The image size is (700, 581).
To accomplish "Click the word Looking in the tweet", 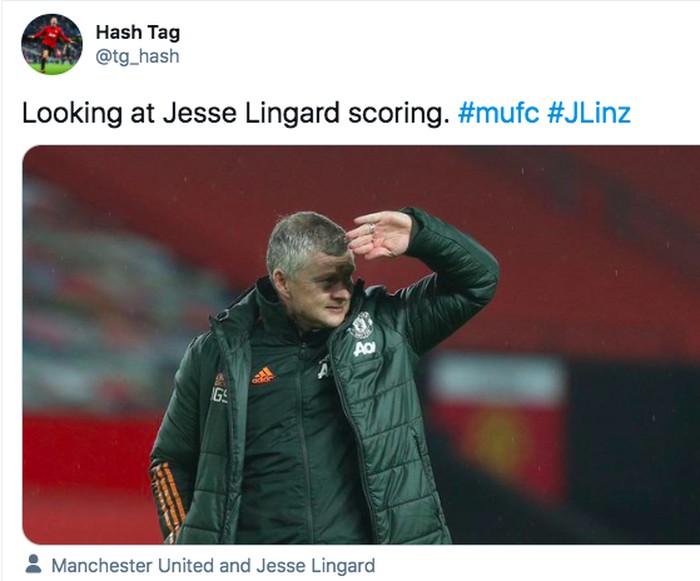I will (x=72, y=113).
